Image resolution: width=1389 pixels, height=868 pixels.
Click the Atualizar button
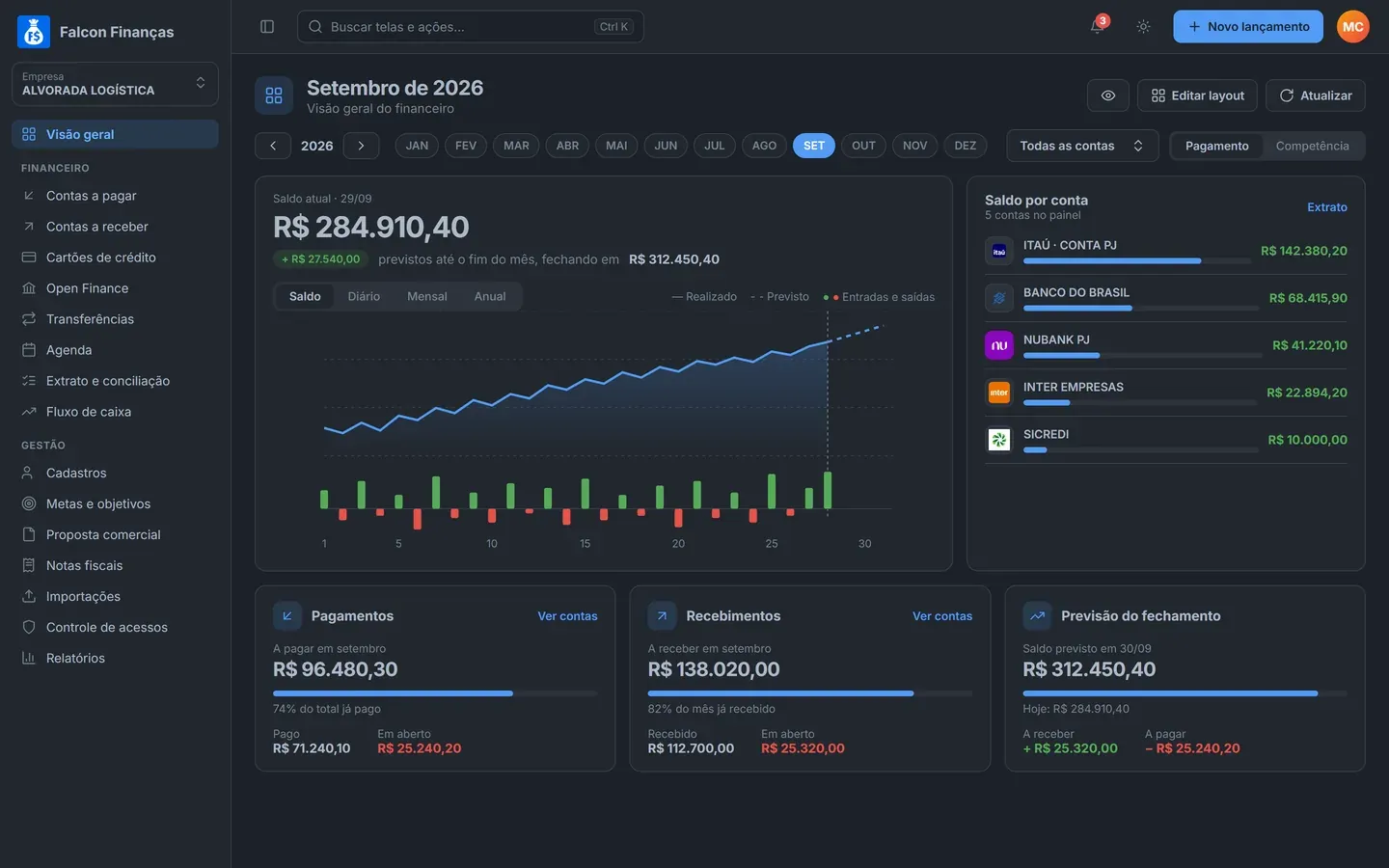point(1315,95)
